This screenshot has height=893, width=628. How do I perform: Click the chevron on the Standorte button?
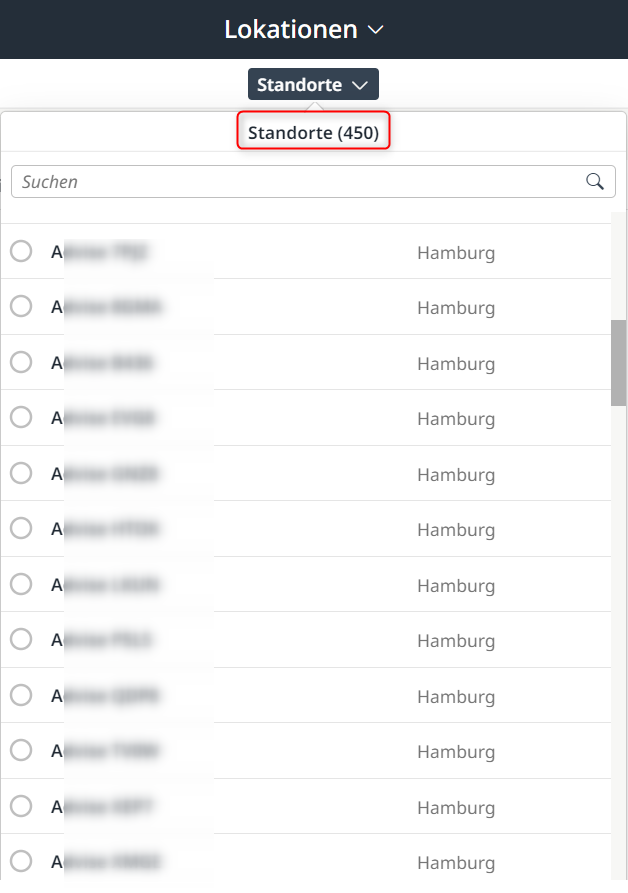pyautogui.click(x=360, y=84)
